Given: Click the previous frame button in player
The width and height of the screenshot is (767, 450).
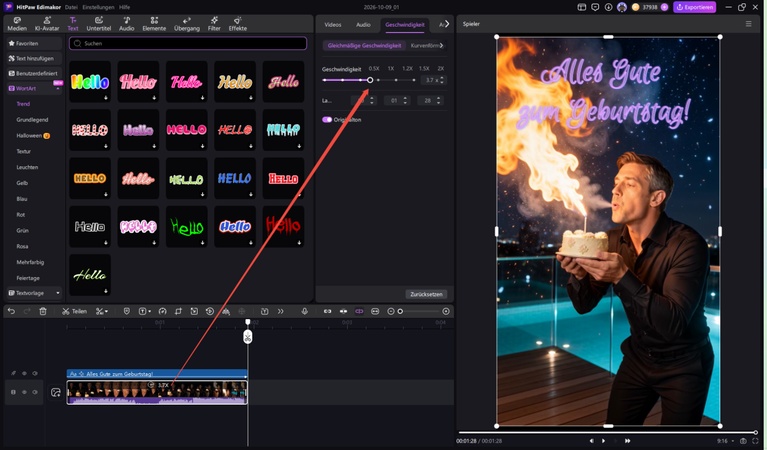Looking at the screenshot, I should tap(591, 441).
